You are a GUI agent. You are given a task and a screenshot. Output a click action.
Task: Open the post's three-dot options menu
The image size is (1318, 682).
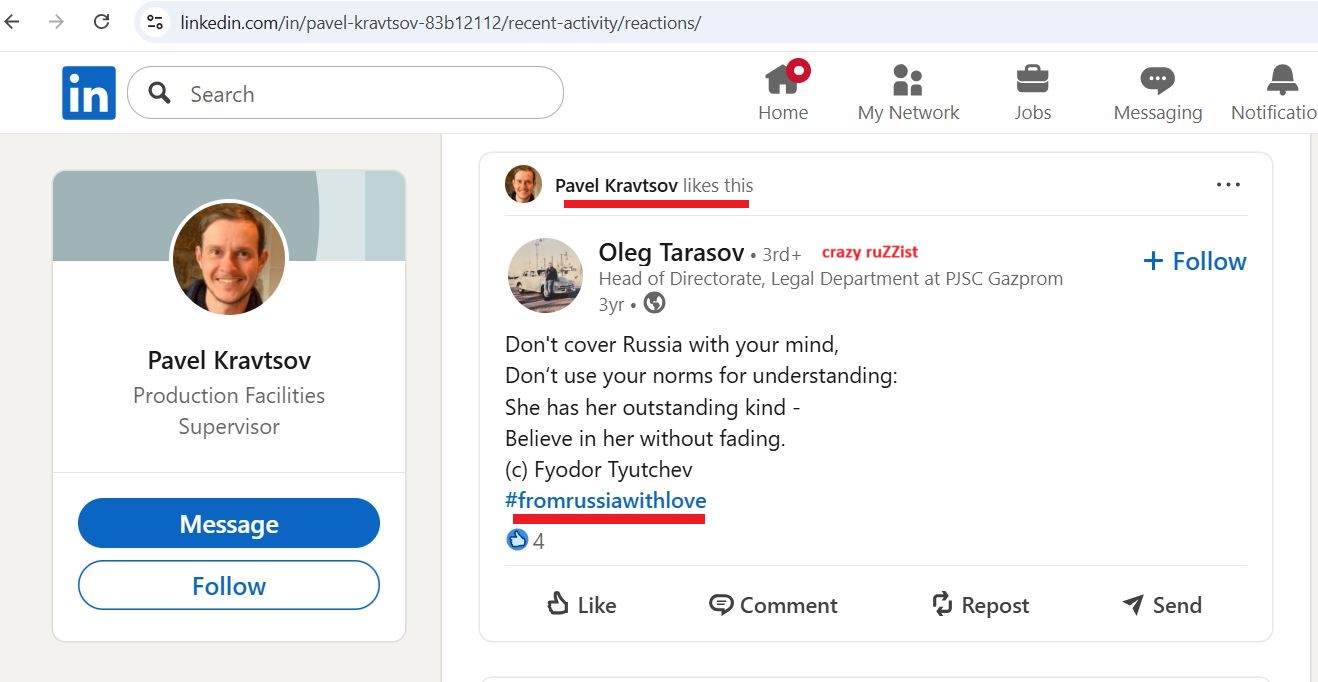coord(1228,184)
